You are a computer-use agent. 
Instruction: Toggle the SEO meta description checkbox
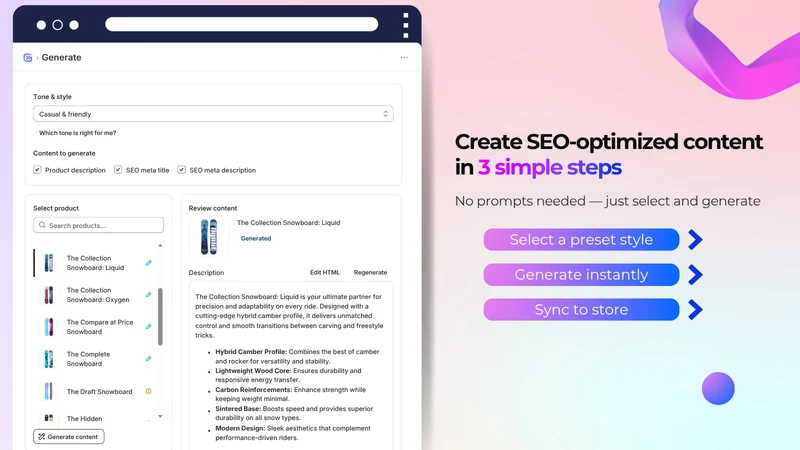click(x=181, y=169)
